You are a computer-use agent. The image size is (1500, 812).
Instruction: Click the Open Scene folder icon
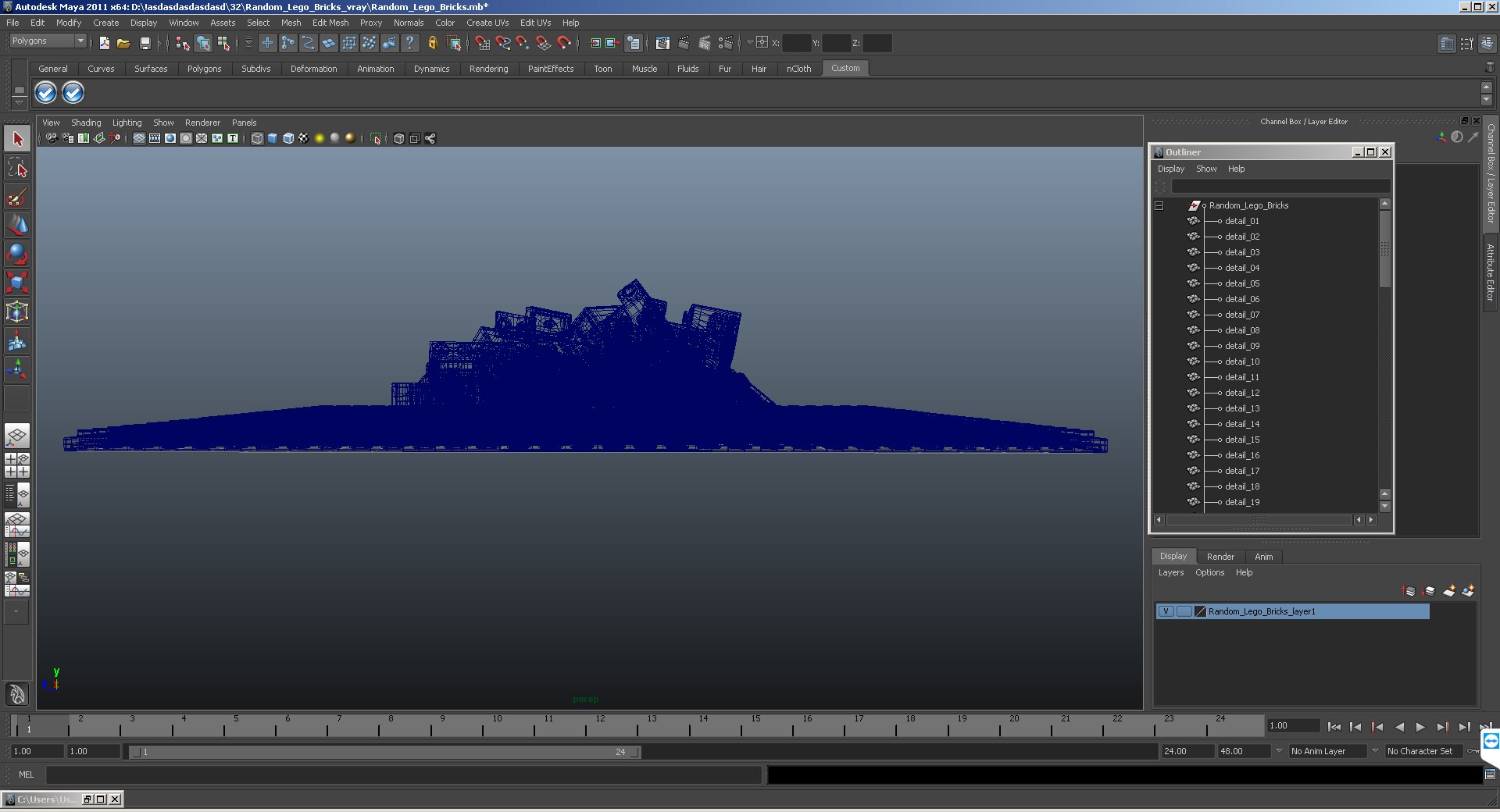(x=123, y=43)
